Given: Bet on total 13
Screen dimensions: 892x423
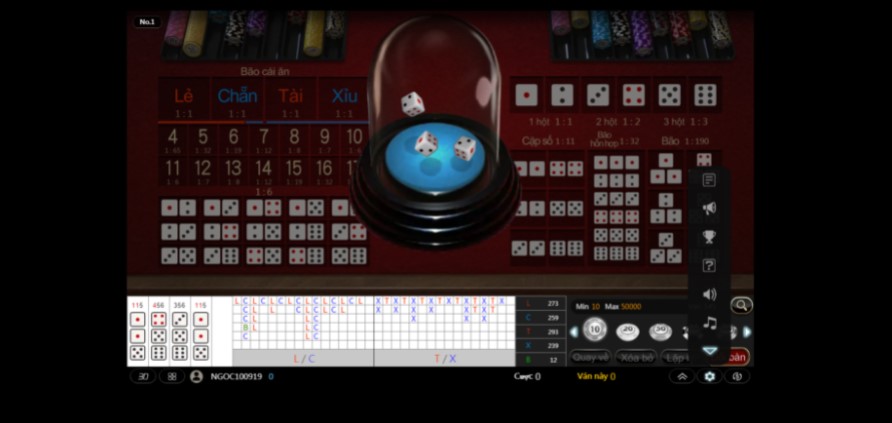Looking at the screenshot, I should coord(233,171).
